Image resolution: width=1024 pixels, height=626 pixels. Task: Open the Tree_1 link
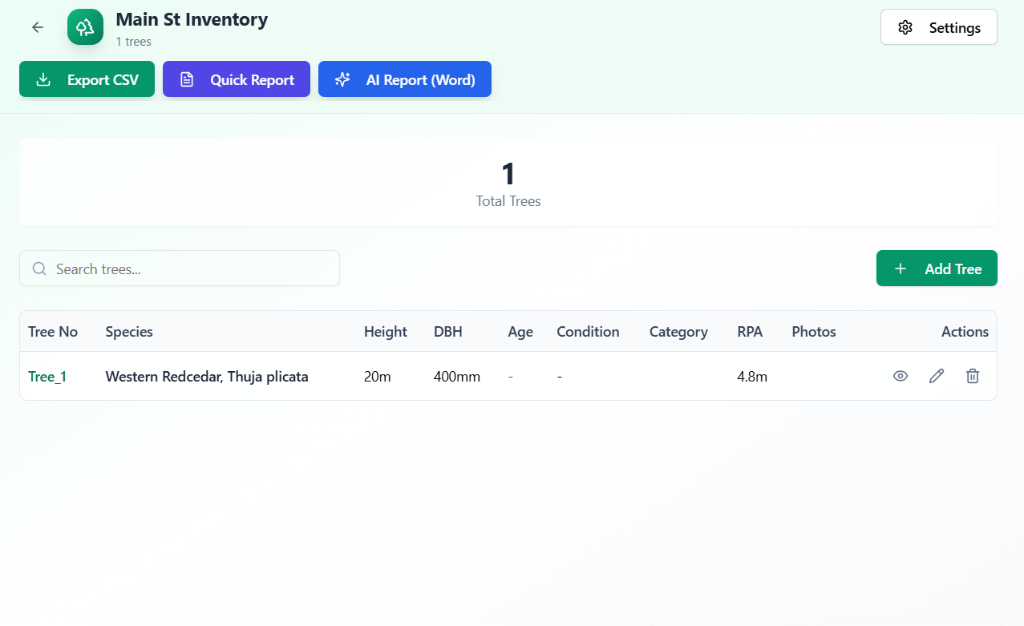point(47,377)
